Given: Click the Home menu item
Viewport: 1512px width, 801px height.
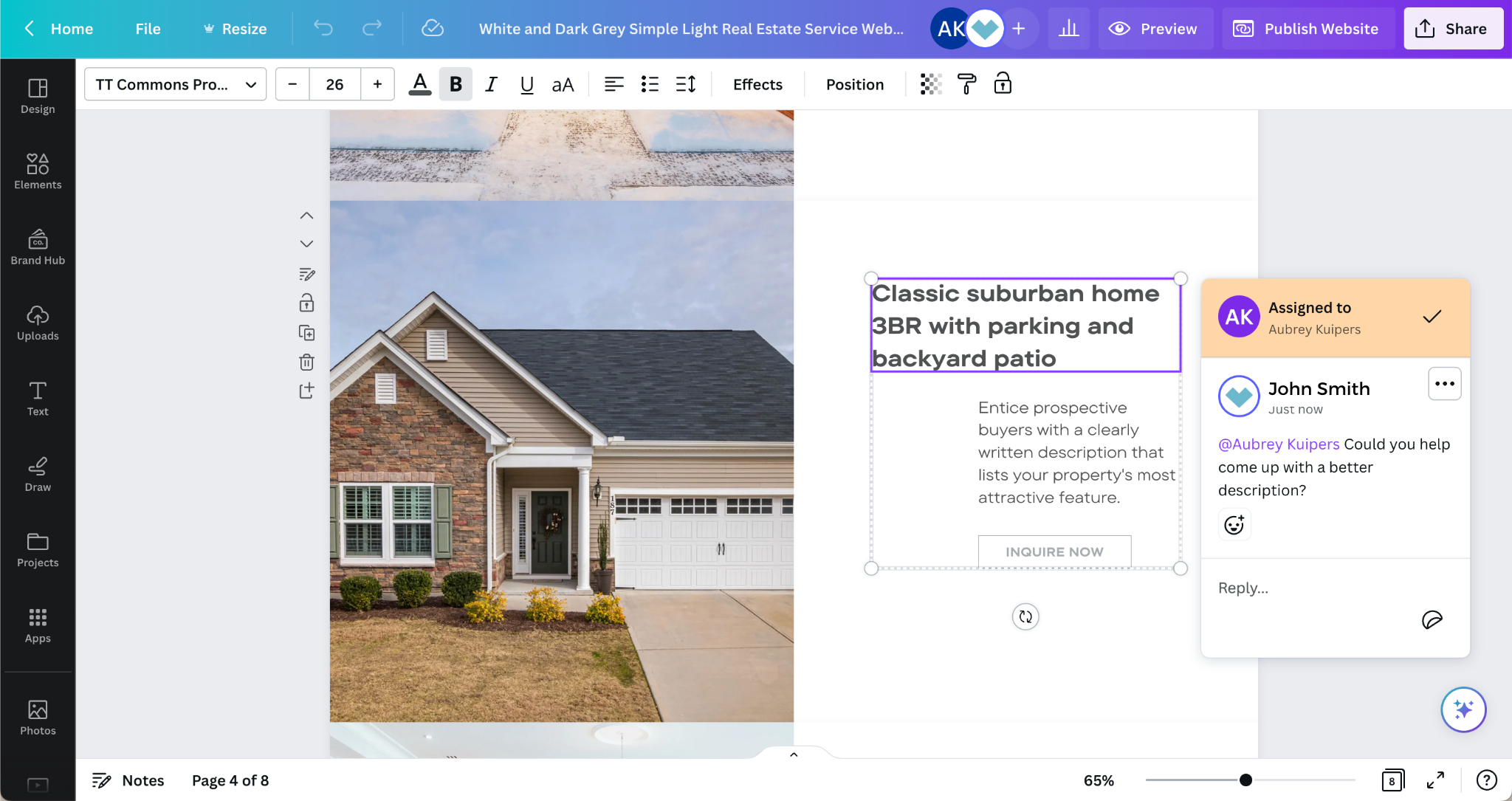Looking at the screenshot, I should tap(72, 28).
